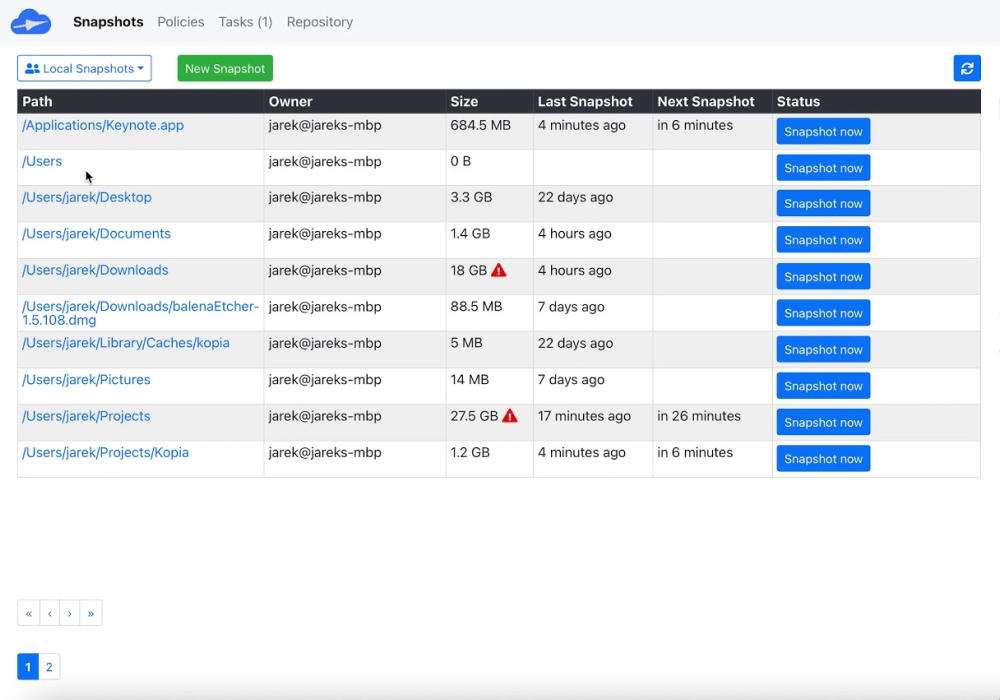Viewport: 1000px width, 700px height.
Task: Open the balenaEtcher-1.5.108.dmg snapshot link
Action: click(x=140, y=312)
